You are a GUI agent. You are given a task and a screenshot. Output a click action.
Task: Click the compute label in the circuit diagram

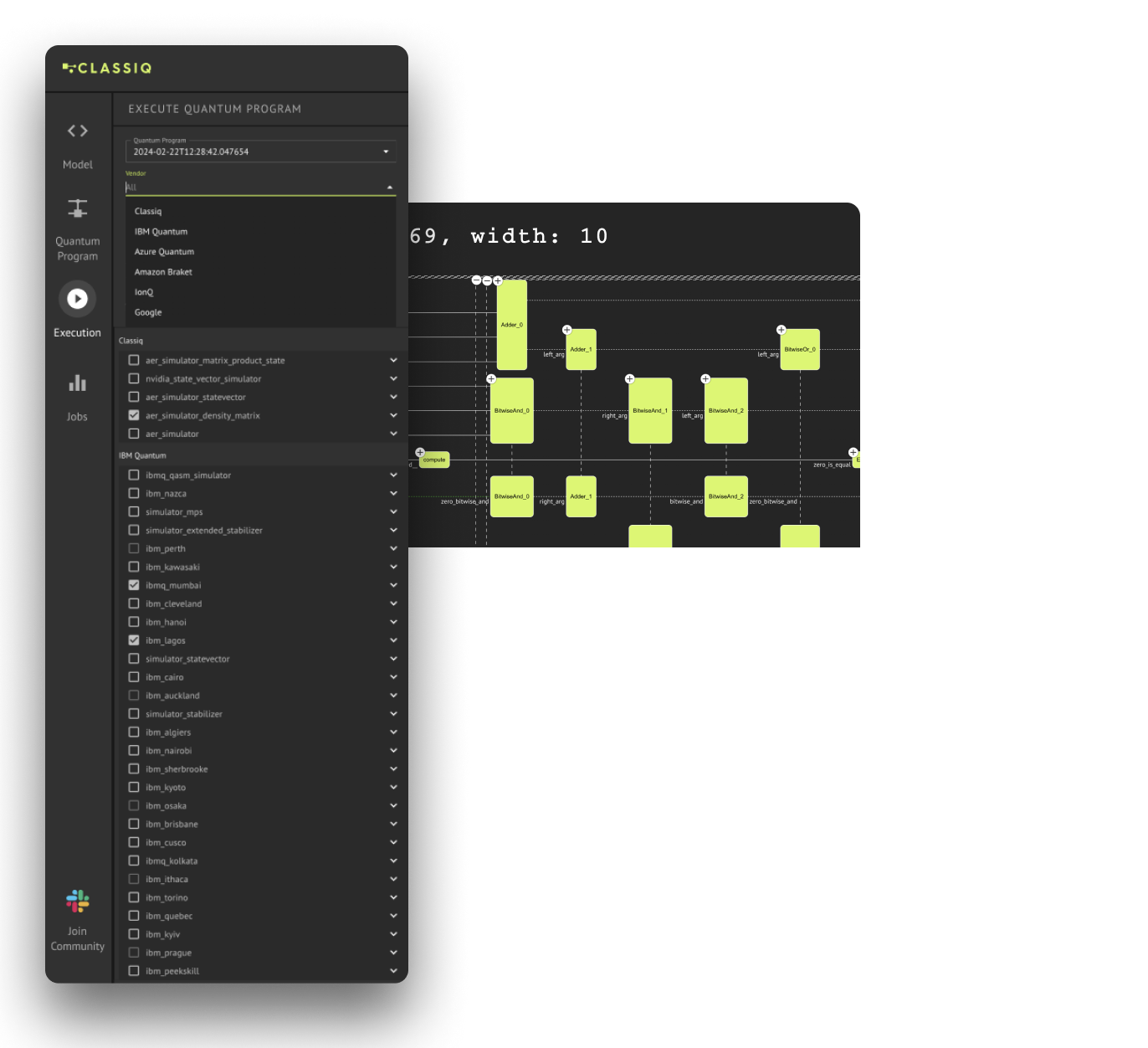433,459
